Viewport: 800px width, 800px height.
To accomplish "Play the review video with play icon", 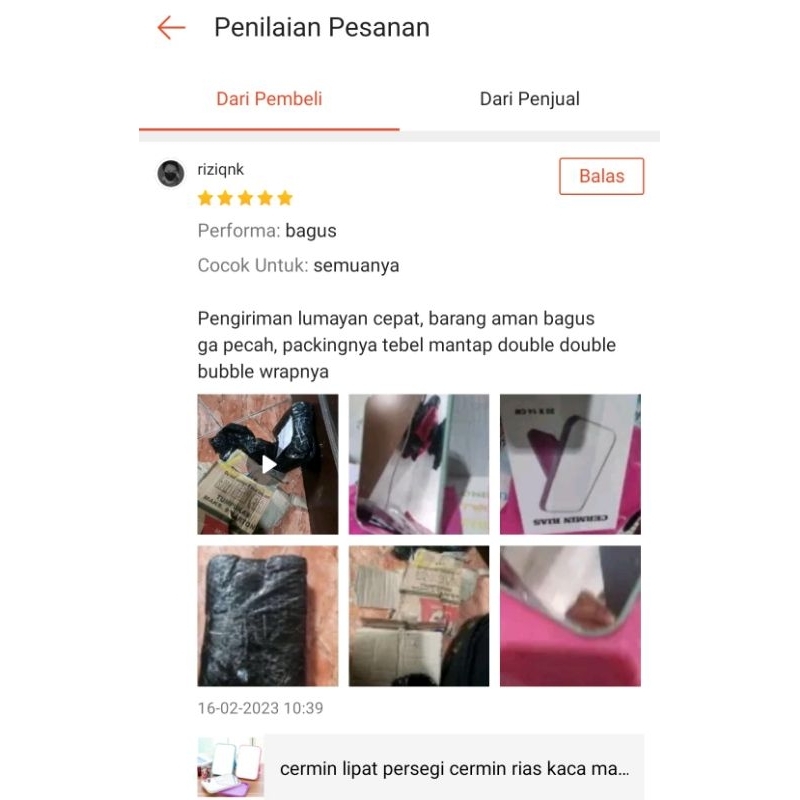I will (x=268, y=464).
